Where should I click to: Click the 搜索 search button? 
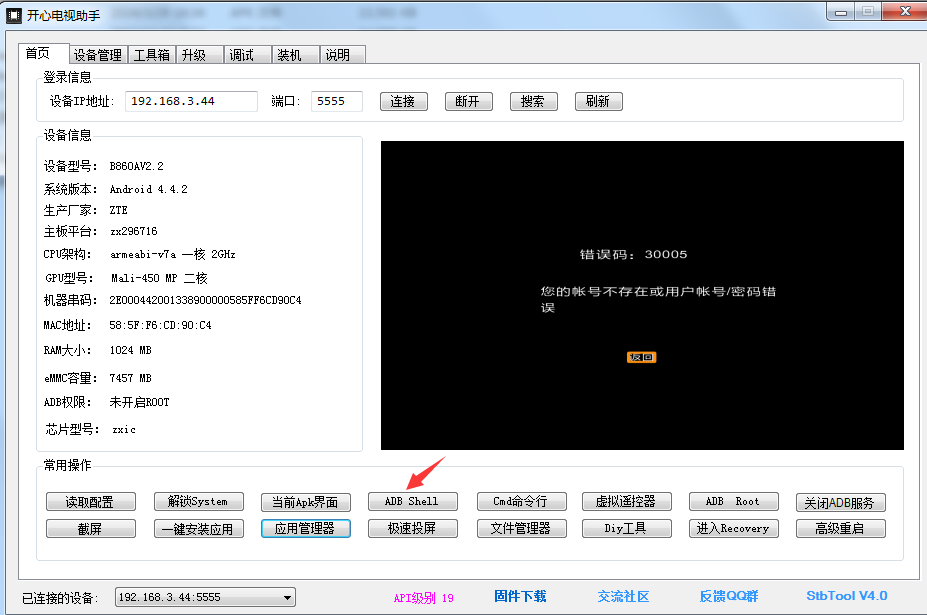[x=533, y=101]
